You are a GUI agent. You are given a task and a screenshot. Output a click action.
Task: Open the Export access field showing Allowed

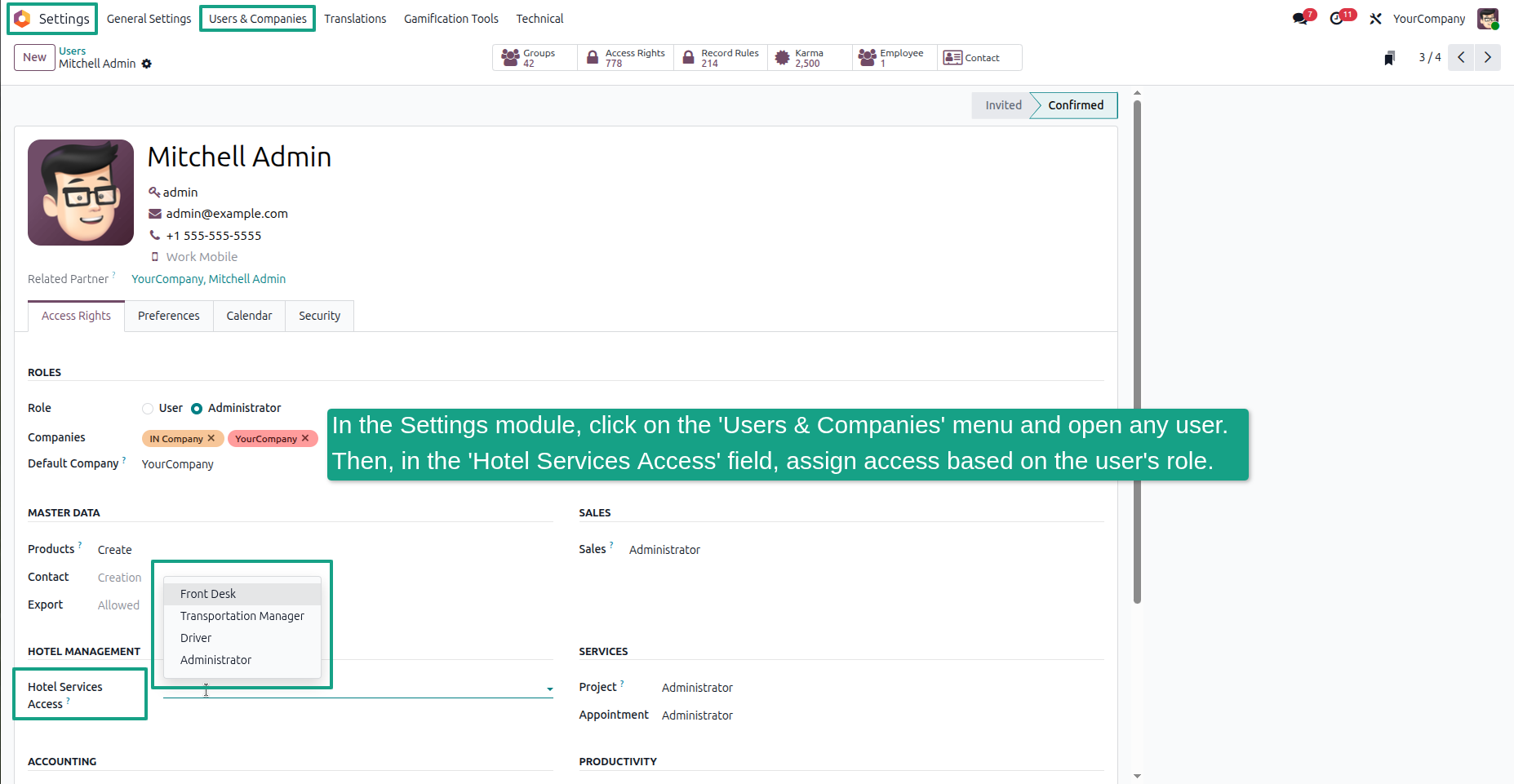[x=118, y=605]
